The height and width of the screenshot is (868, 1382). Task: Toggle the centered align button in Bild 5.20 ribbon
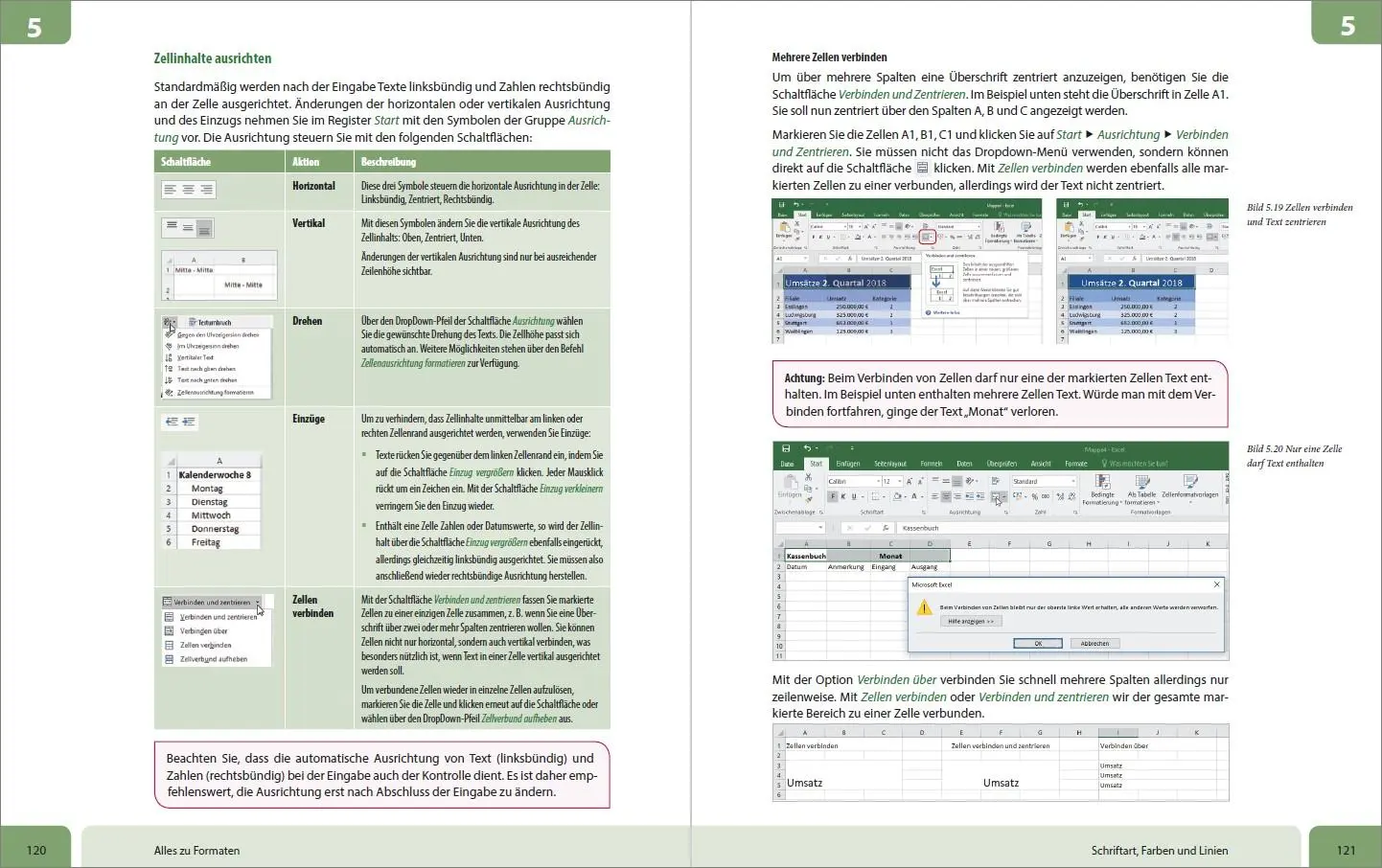(x=946, y=497)
